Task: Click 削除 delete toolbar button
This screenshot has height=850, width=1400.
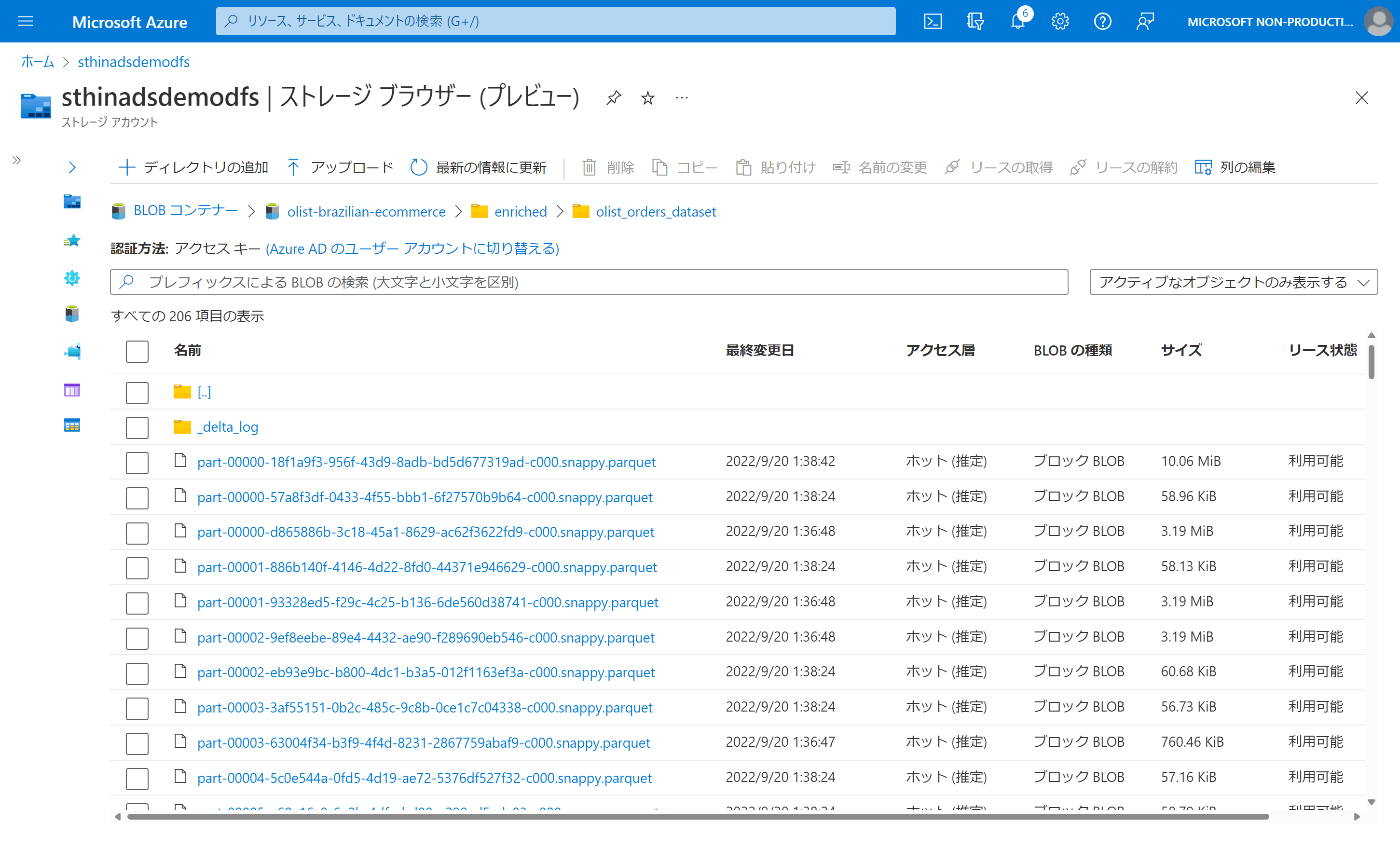Action: pyautogui.click(x=608, y=168)
